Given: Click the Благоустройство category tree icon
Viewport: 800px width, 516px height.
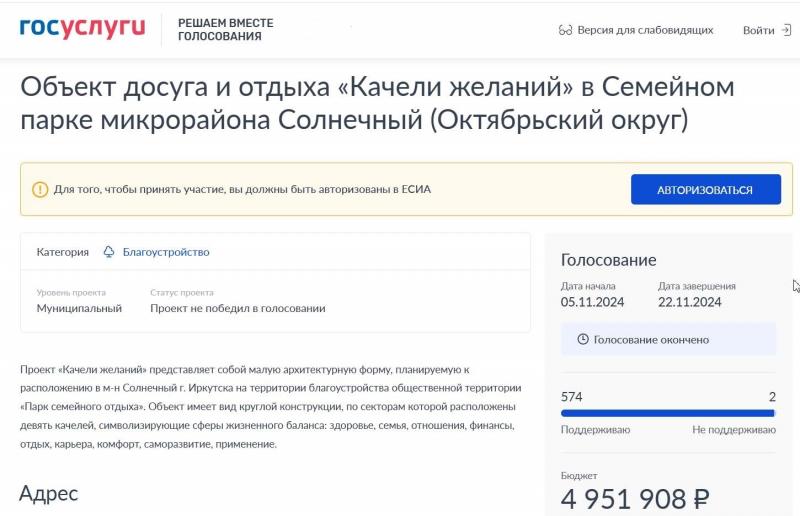Looking at the screenshot, I should pyautogui.click(x=109, y=252).
